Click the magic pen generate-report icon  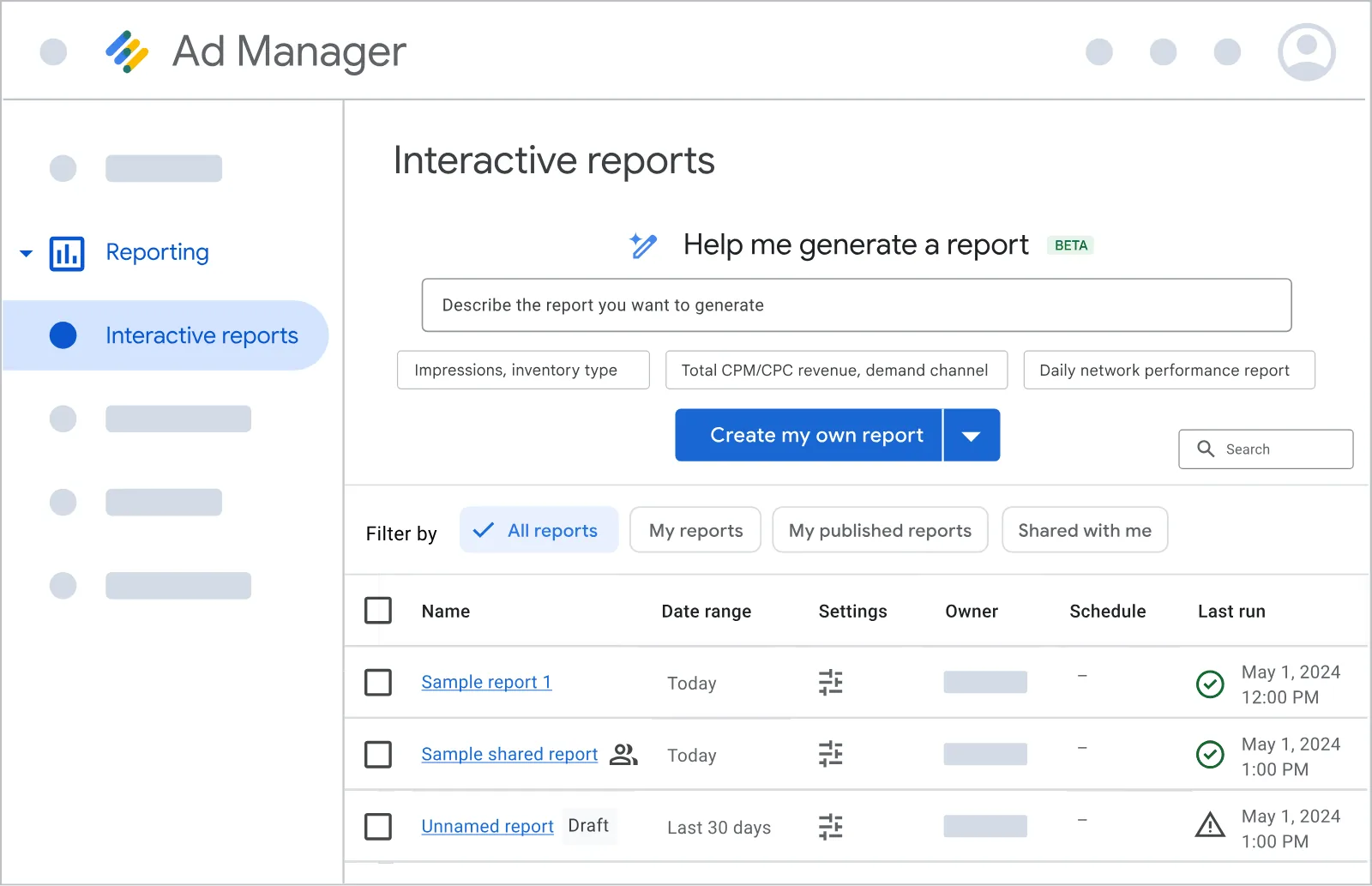click(643, 245)
